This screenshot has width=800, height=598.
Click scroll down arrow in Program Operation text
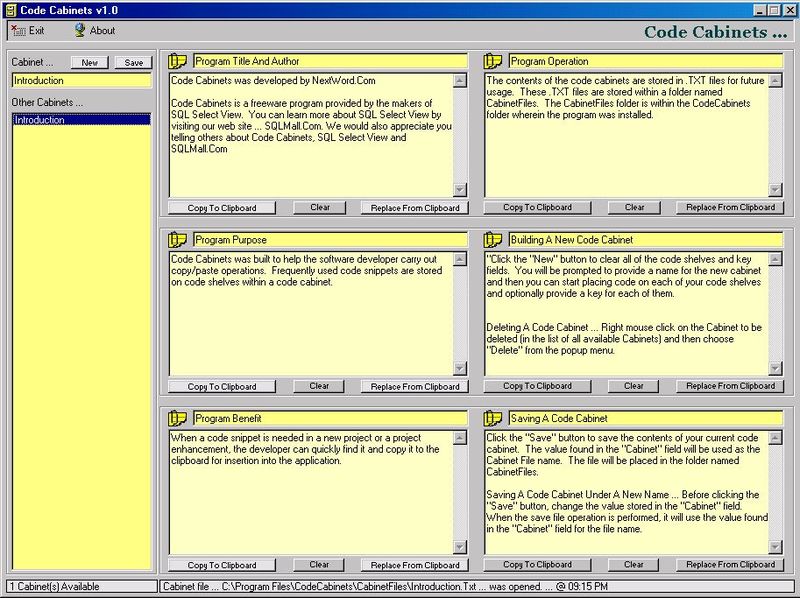click(x=775, y=190)
